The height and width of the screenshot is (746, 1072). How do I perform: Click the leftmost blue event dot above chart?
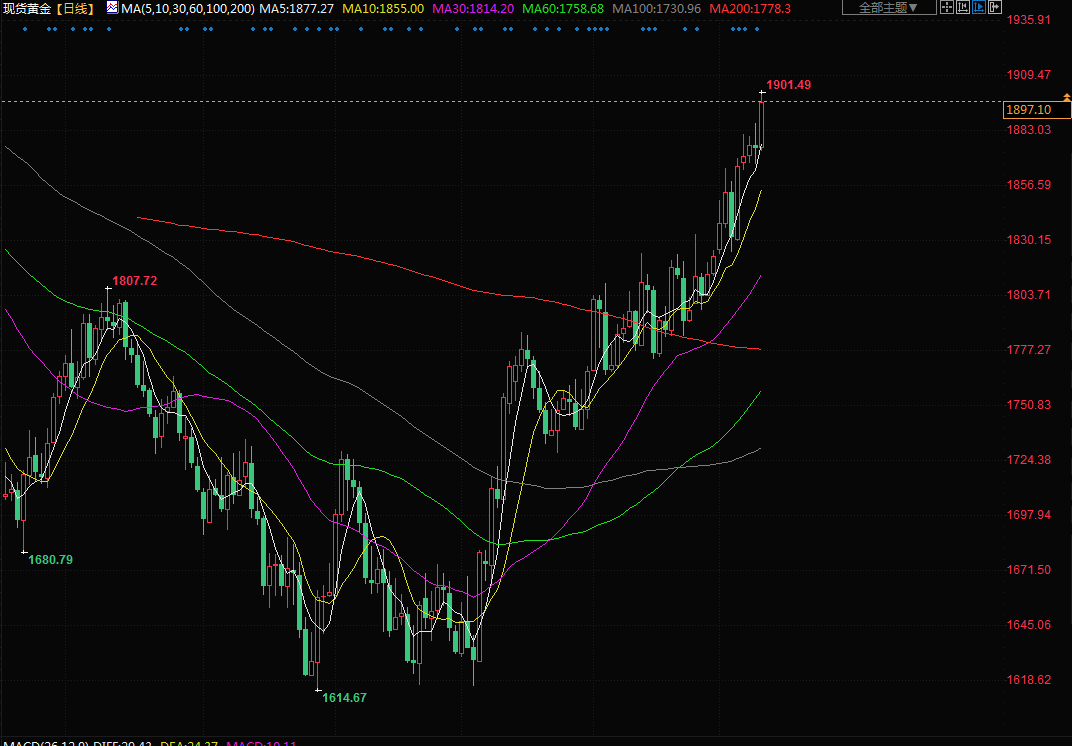tap(24, 29)
